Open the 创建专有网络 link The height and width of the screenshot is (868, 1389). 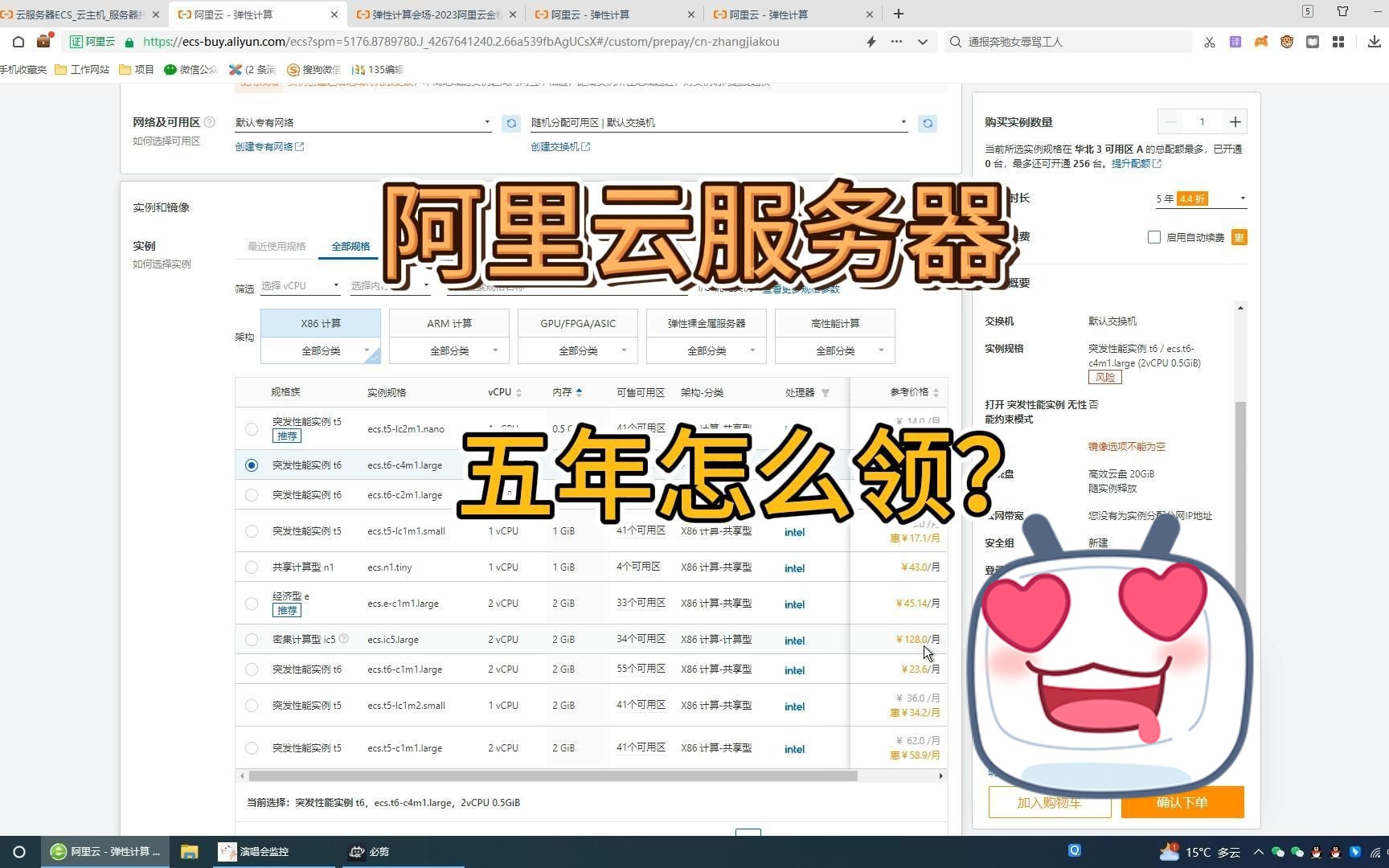pos(269,146)
